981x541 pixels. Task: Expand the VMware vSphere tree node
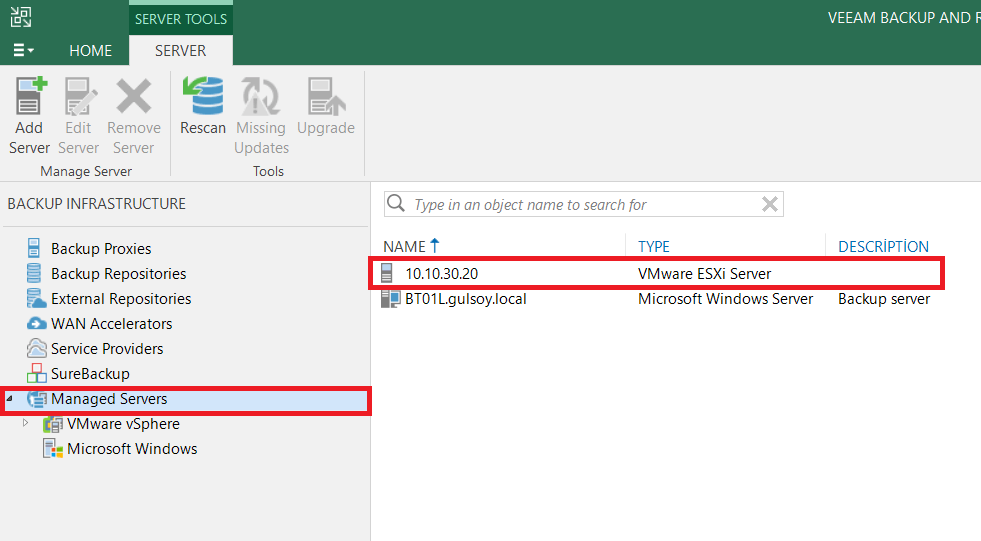point(26,424)
